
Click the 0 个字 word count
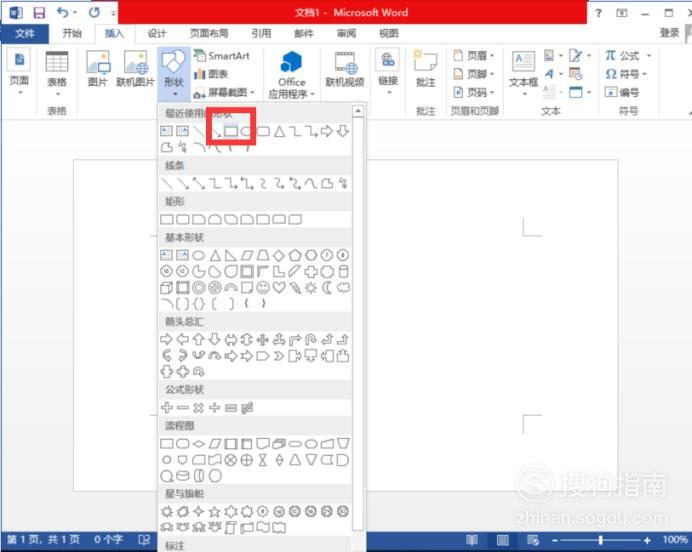click(x=108, y=540)
